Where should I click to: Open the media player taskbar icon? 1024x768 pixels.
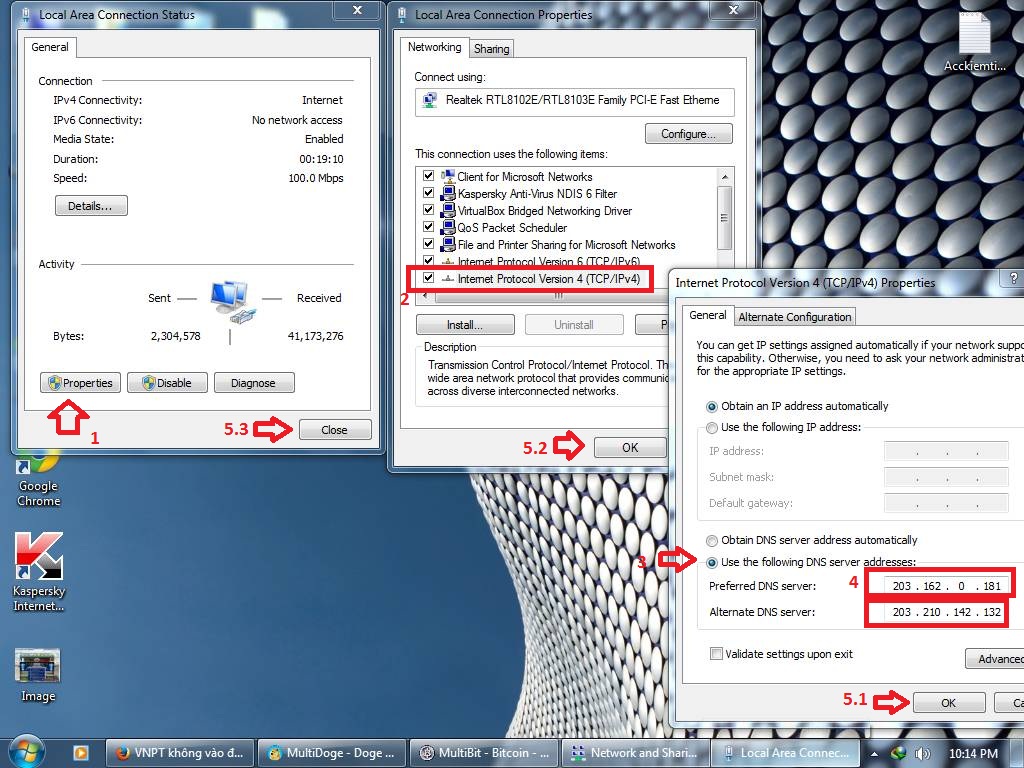pyautogui.click(x=81, y=753)
